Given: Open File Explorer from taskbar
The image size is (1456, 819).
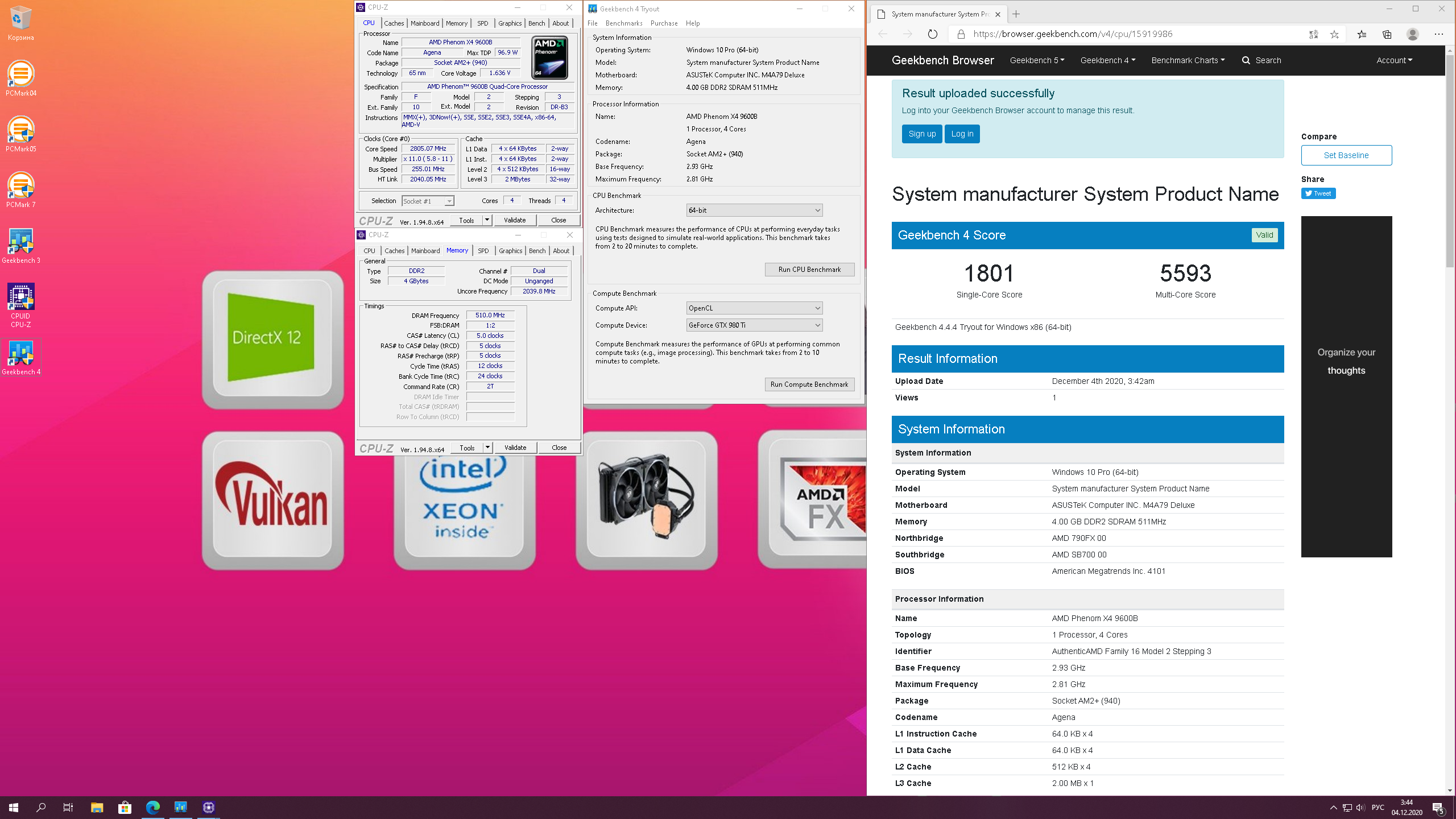Looking at the screenshot, I should click(97, 807).
